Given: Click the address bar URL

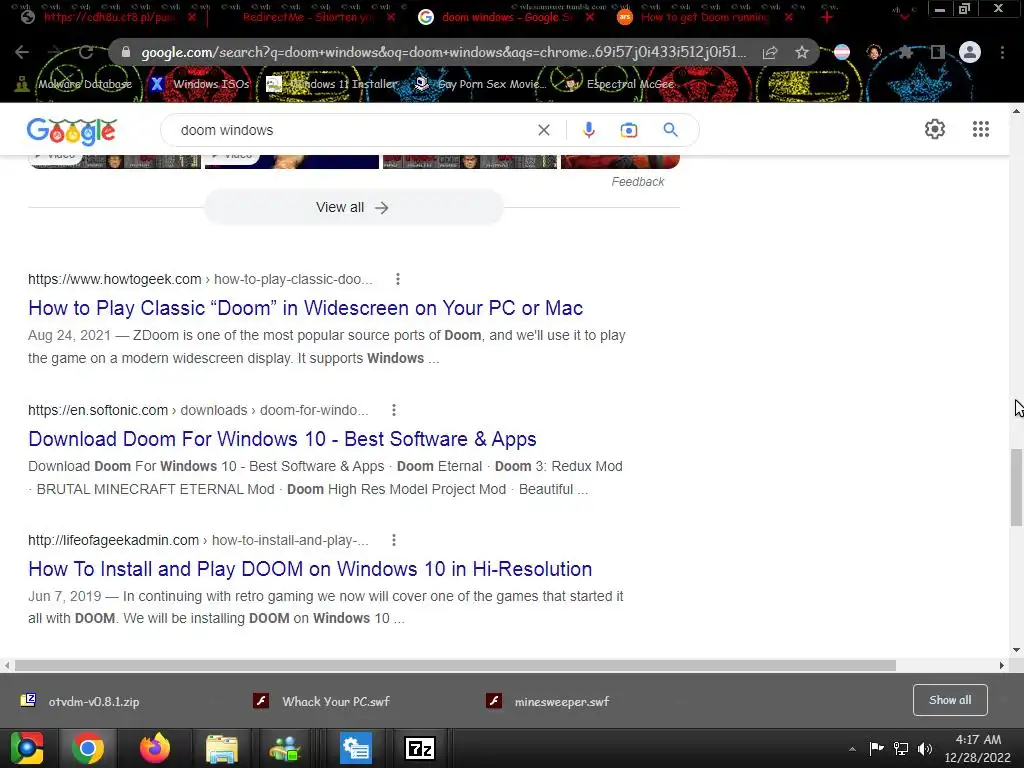Looking at the screenshot, I should pos(444,52).
